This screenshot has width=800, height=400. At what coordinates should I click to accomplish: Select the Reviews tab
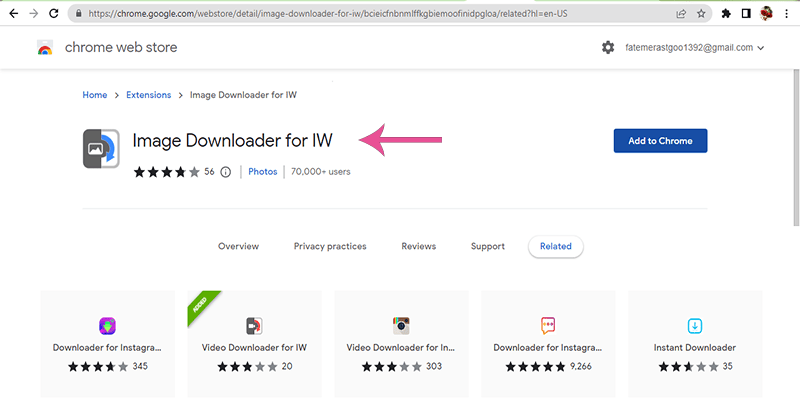click(x=418, y=246)
